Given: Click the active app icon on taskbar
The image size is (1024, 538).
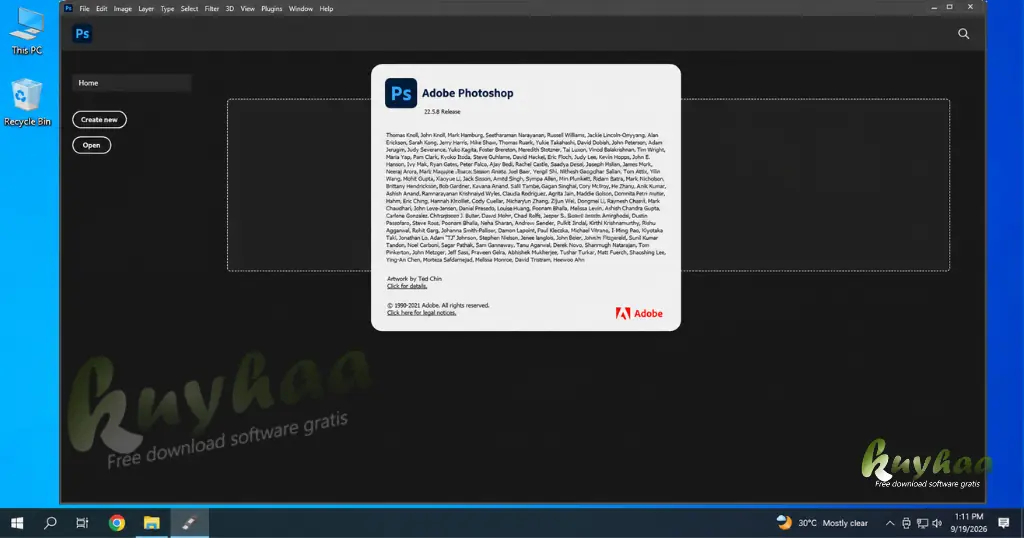Looking at the screenshot, I should click(x=189, y=523).
